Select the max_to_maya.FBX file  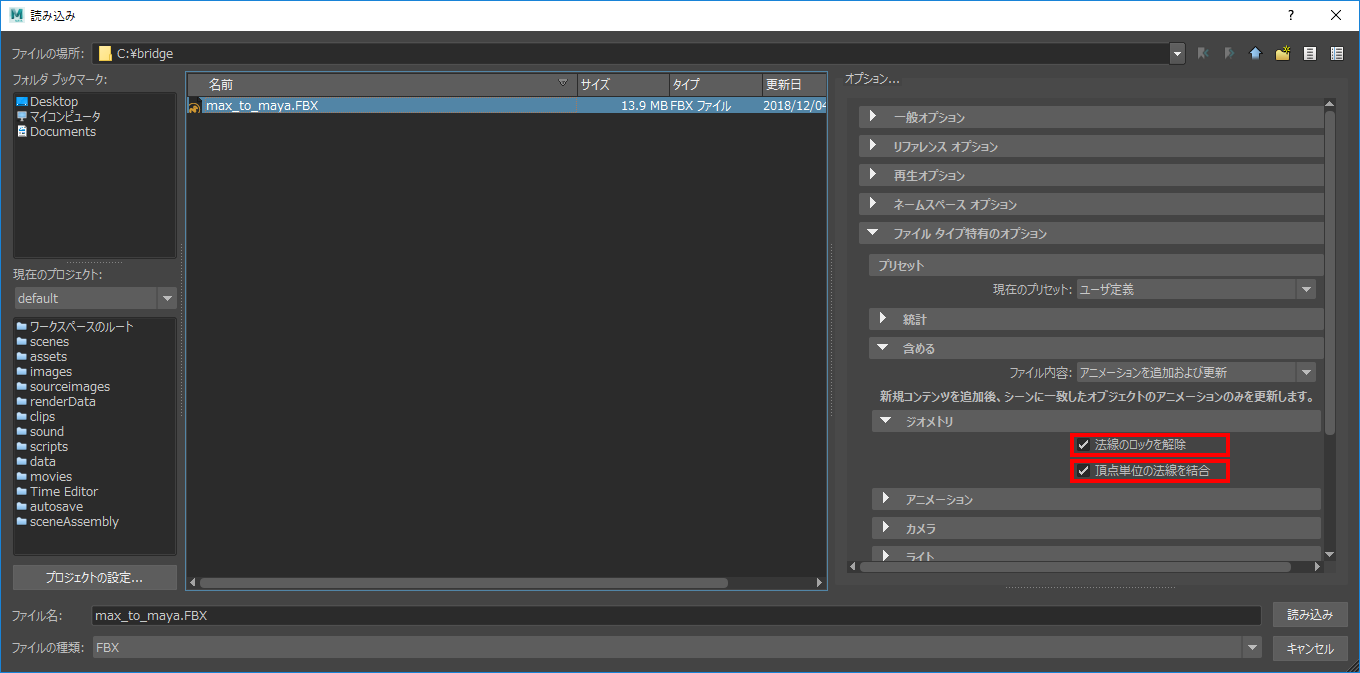[x=262, y=105]
